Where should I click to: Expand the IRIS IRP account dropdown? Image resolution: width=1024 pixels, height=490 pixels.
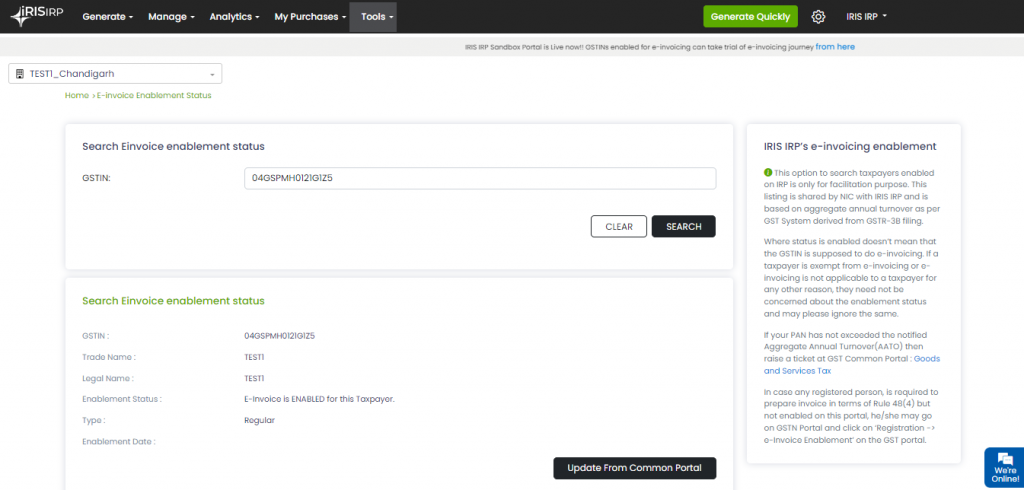pyautogui.click(x=866, y=17)
